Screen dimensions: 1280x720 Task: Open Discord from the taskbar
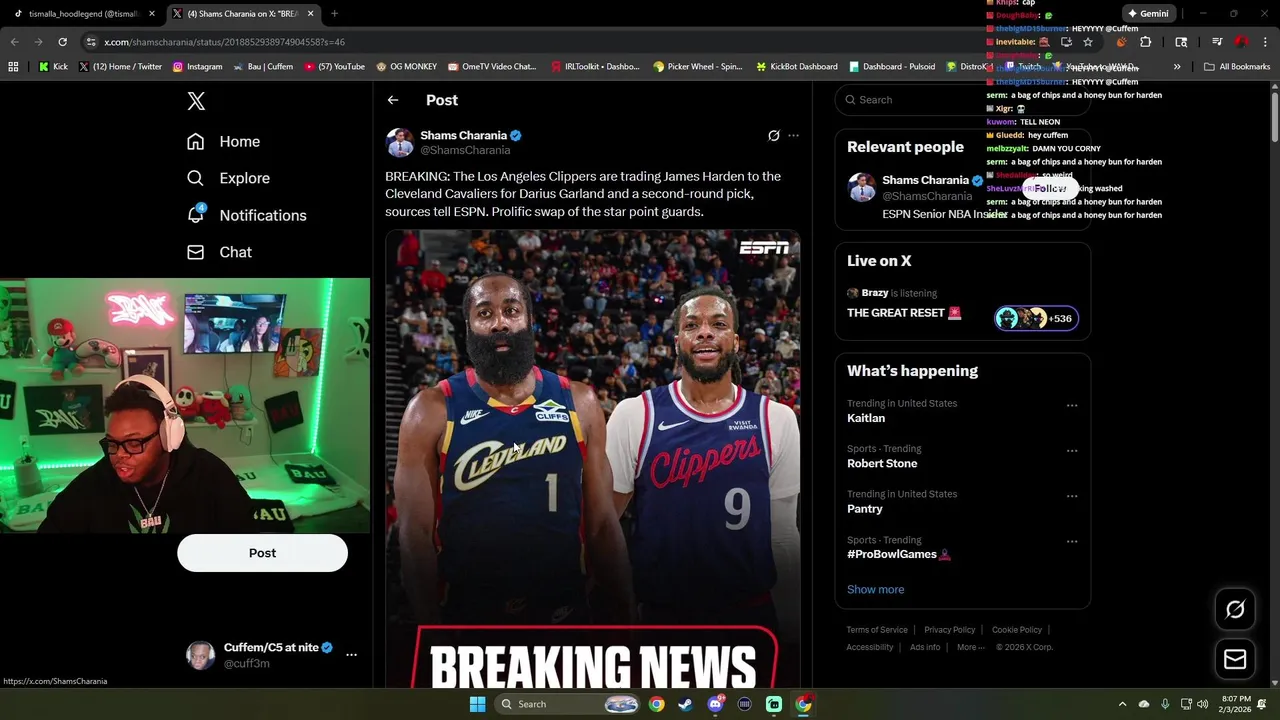tap(715, 704)
